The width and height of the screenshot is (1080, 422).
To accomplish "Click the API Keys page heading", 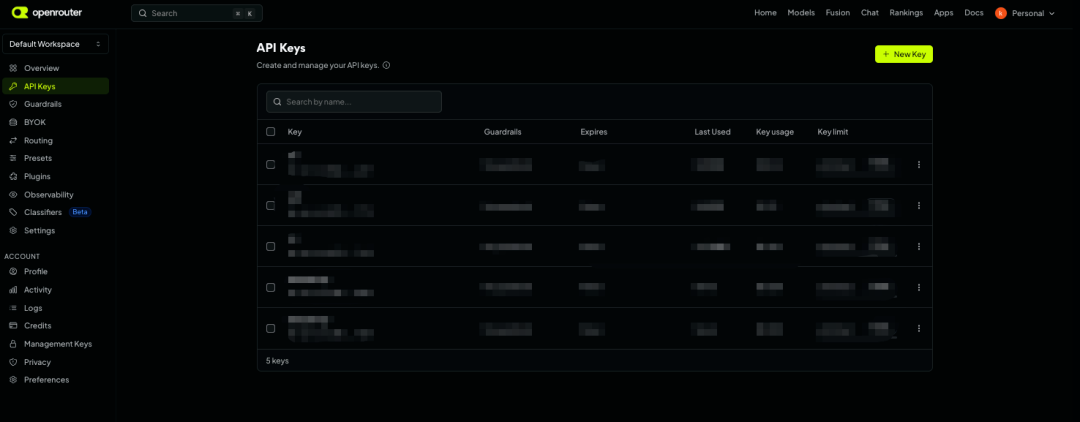I will [x=281, y=48].
